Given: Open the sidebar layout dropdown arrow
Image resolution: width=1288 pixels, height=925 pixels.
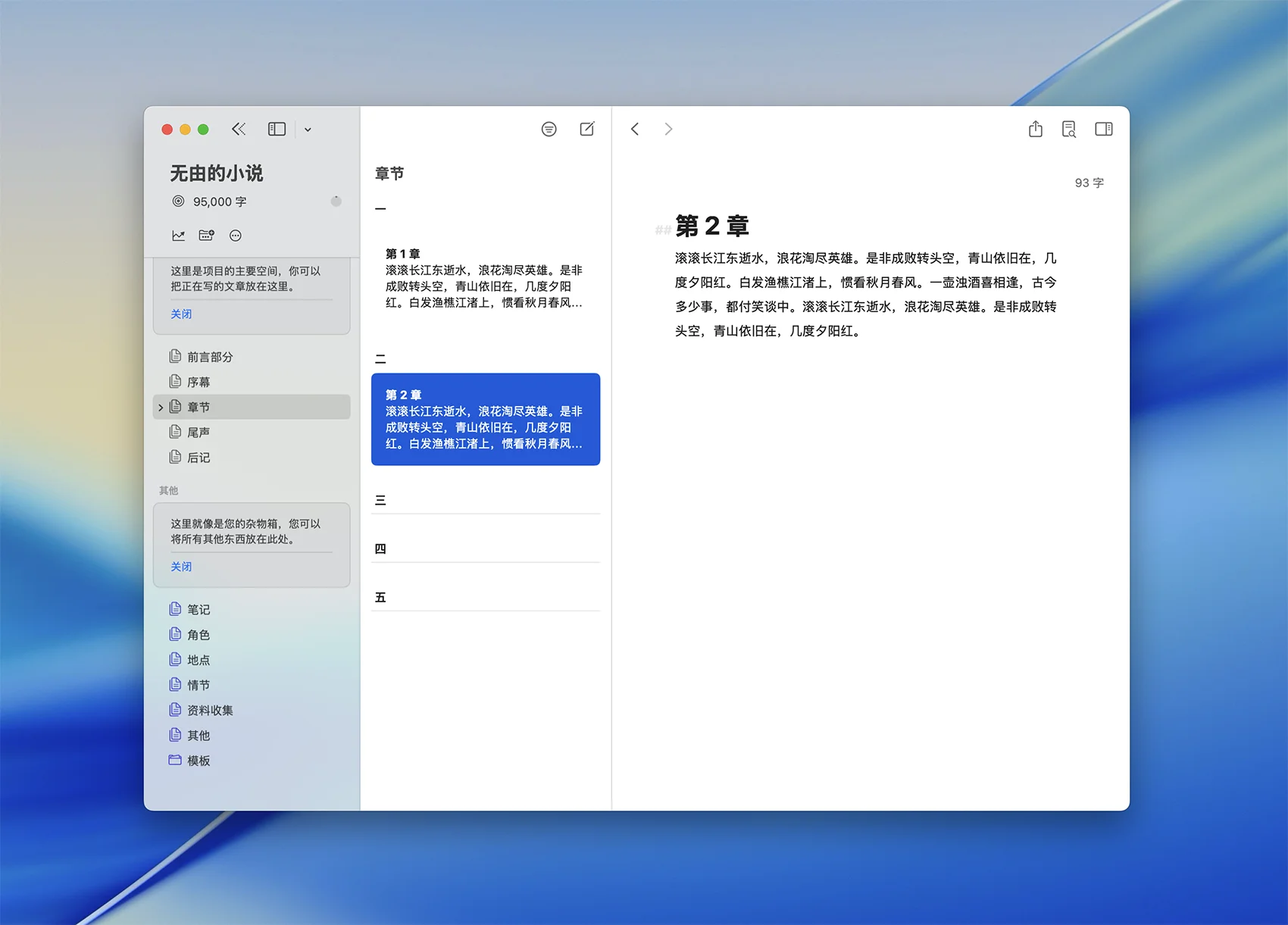Looking at the screenshot, I should pyautogui.click(x=308, y=130).
